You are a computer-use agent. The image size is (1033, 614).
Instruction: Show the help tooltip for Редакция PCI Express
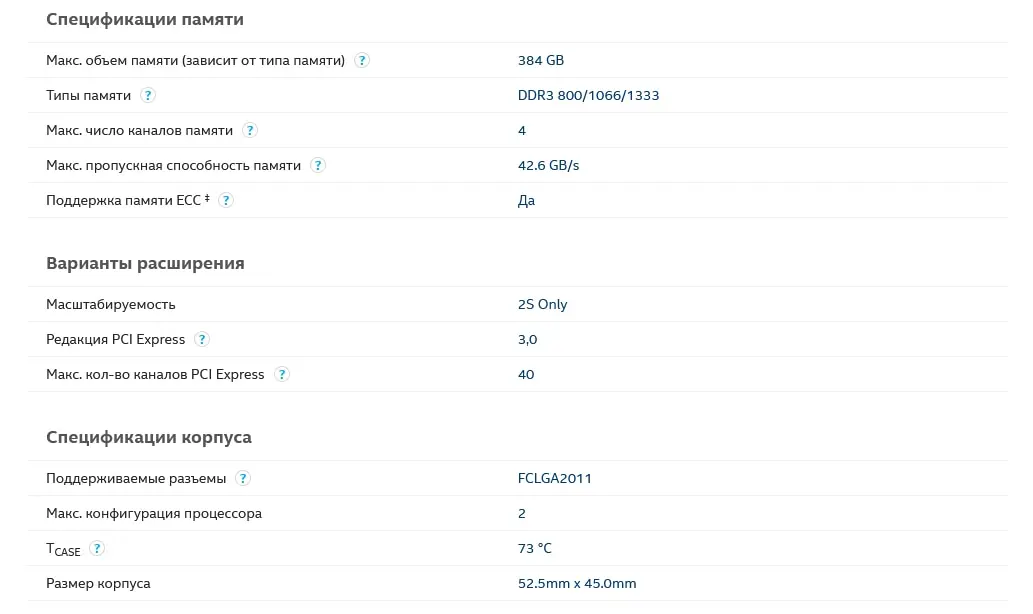202,339
